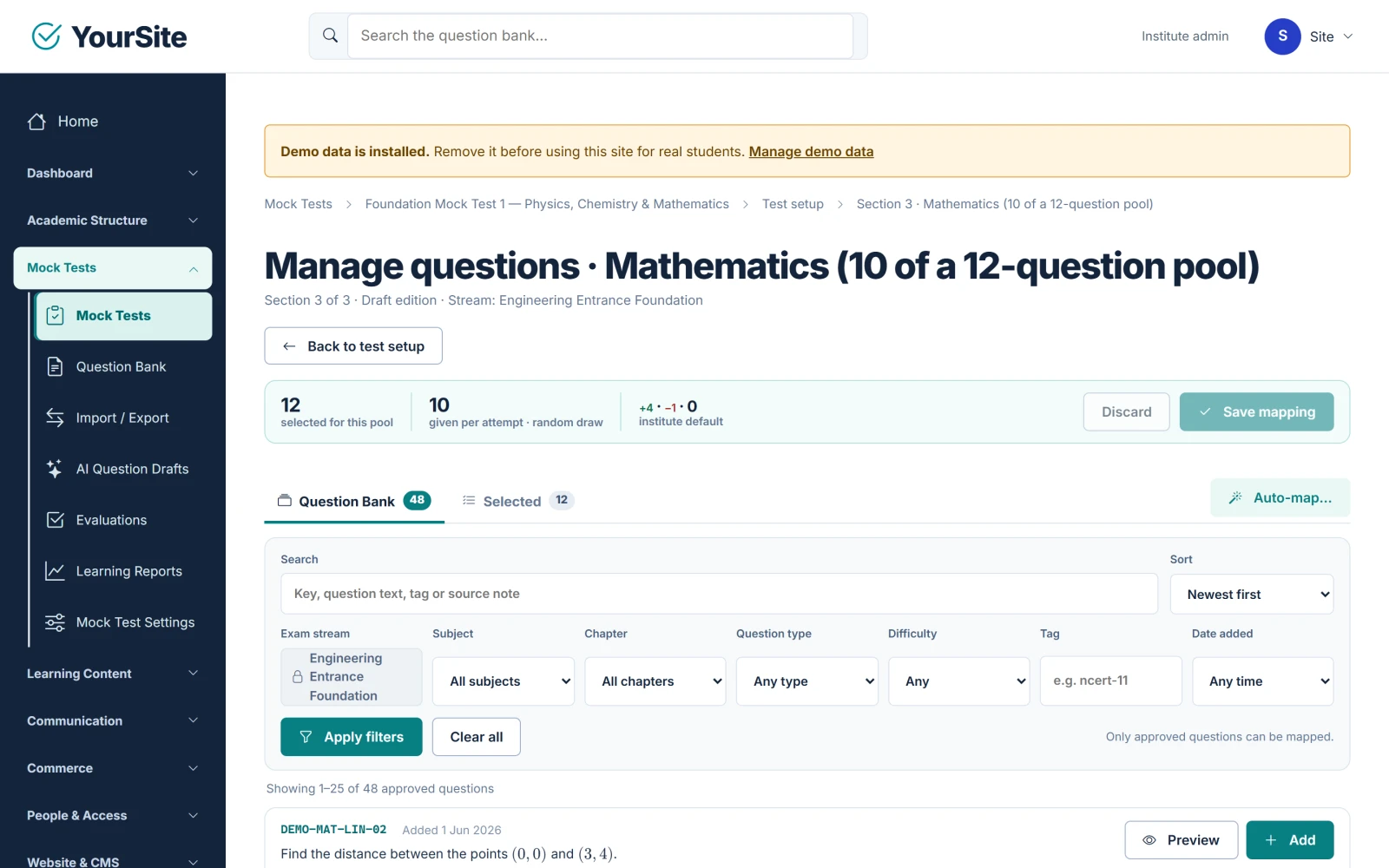The image size is (1389, 868).
Task: Open the Question type dropdown
Action: pyautogui.click(x=807, y=681)
